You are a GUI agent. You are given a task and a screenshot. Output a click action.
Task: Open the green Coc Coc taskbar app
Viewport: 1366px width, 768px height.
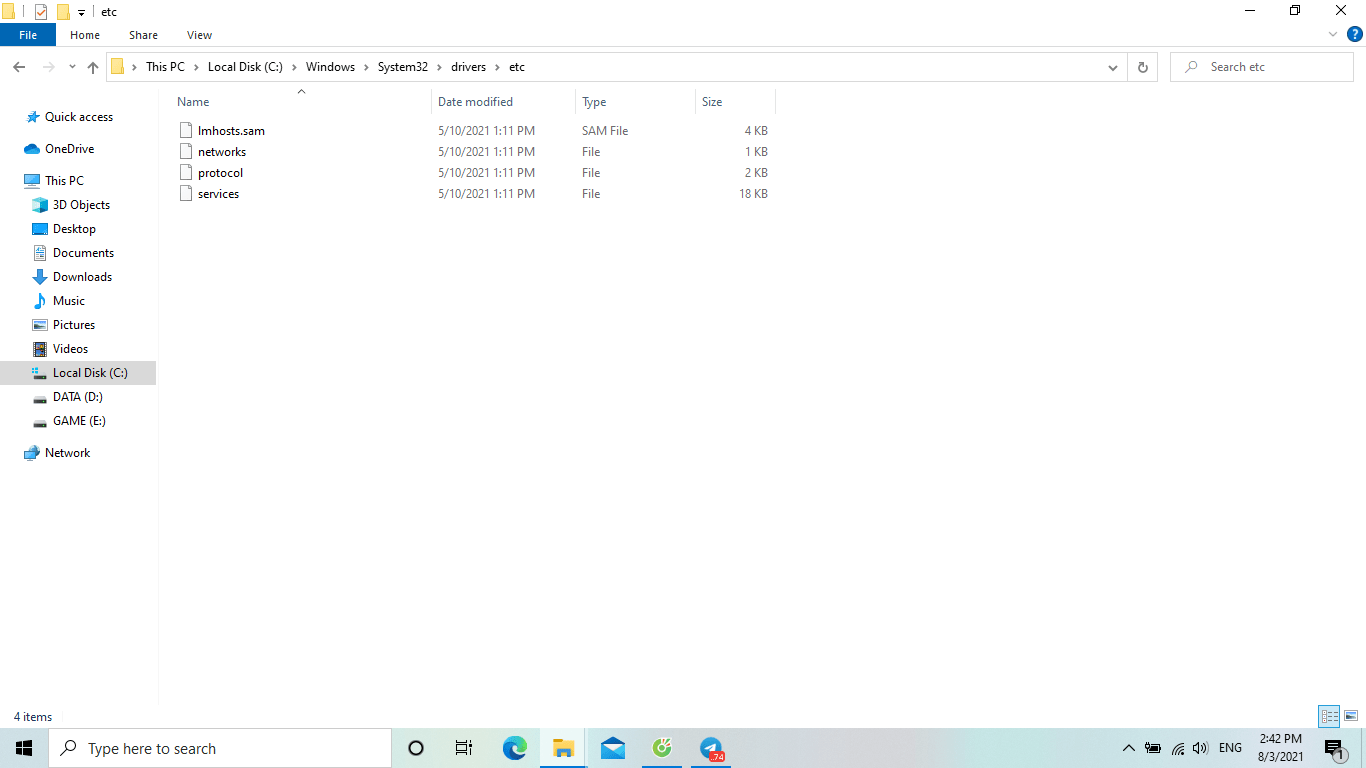(662, 748)
